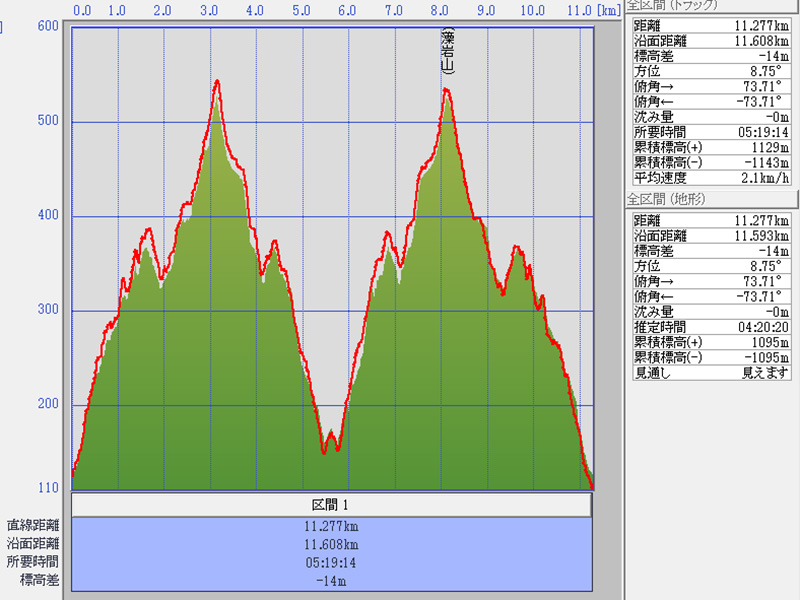
Task: Click the 600 elevation label on the vertical axis
Action: tap(48, 26)
